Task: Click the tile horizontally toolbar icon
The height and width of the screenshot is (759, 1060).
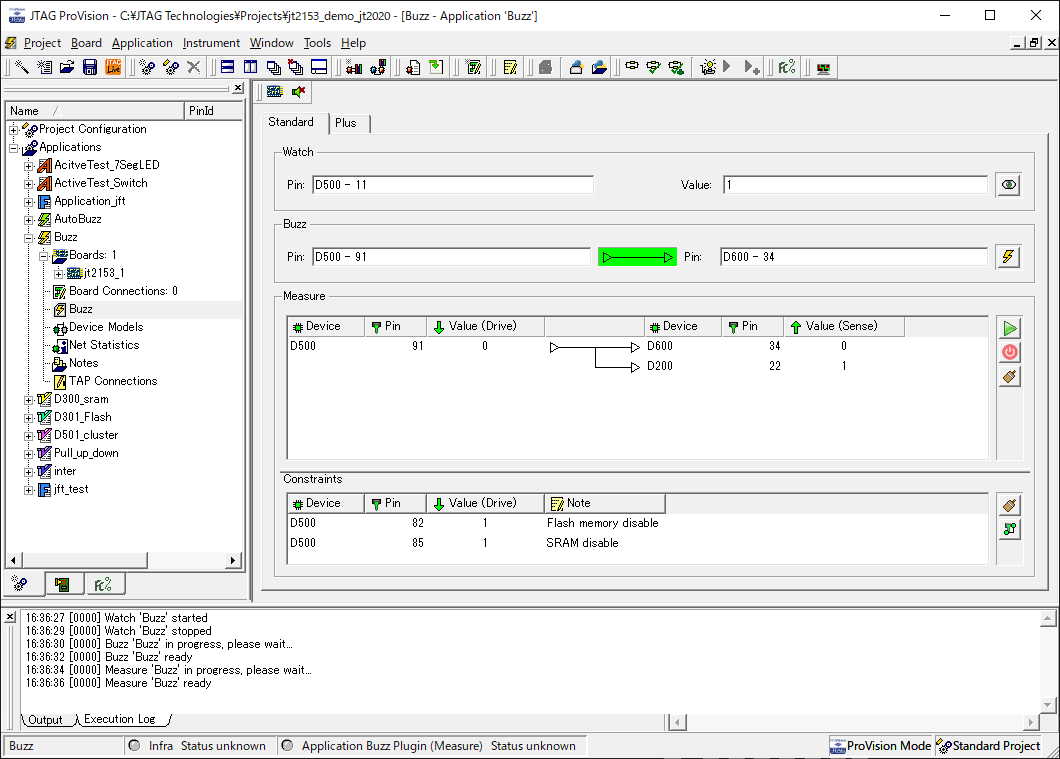Action: tap(228, 67)
